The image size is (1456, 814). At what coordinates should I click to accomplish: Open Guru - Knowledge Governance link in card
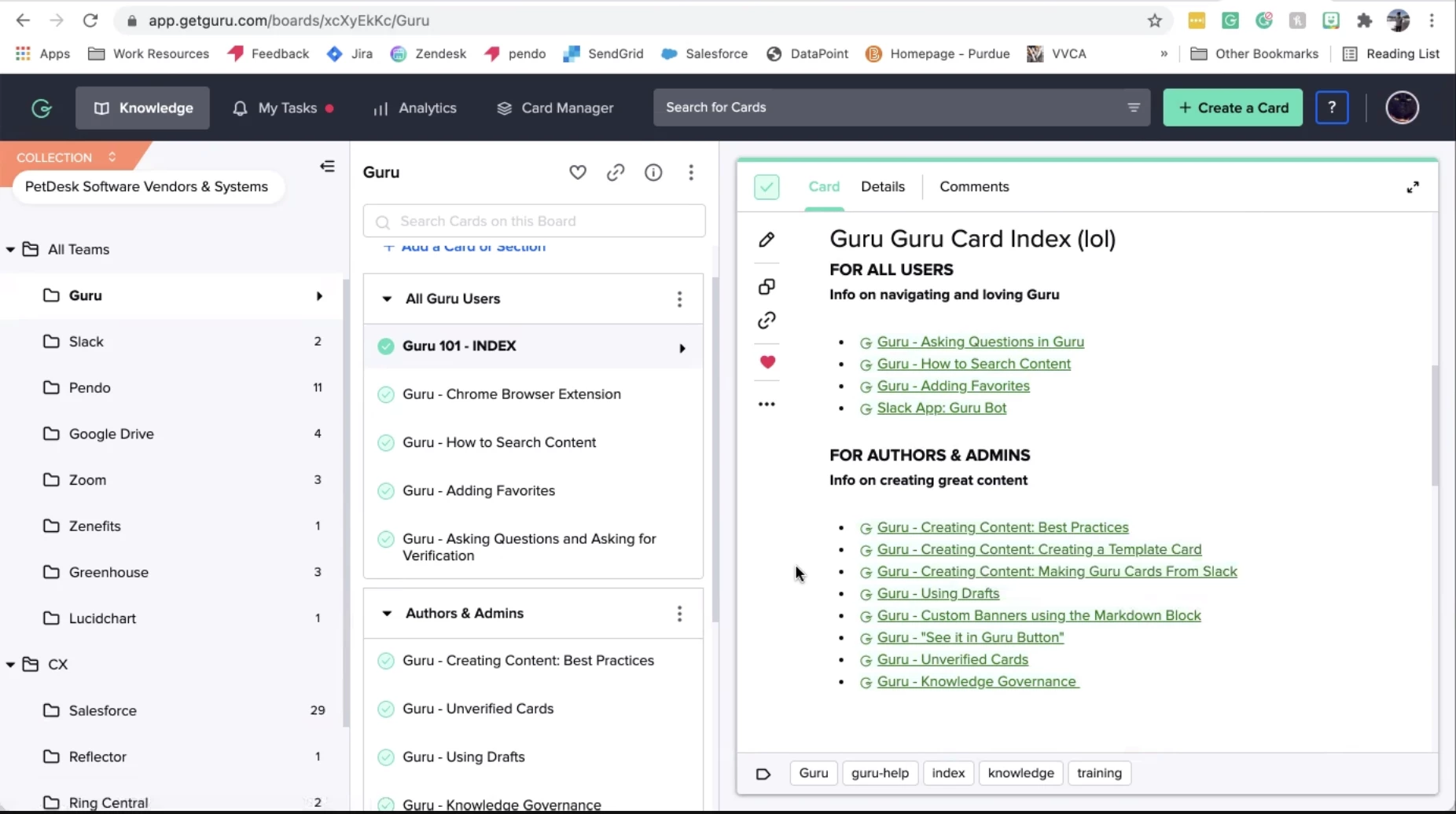point(977,681)
